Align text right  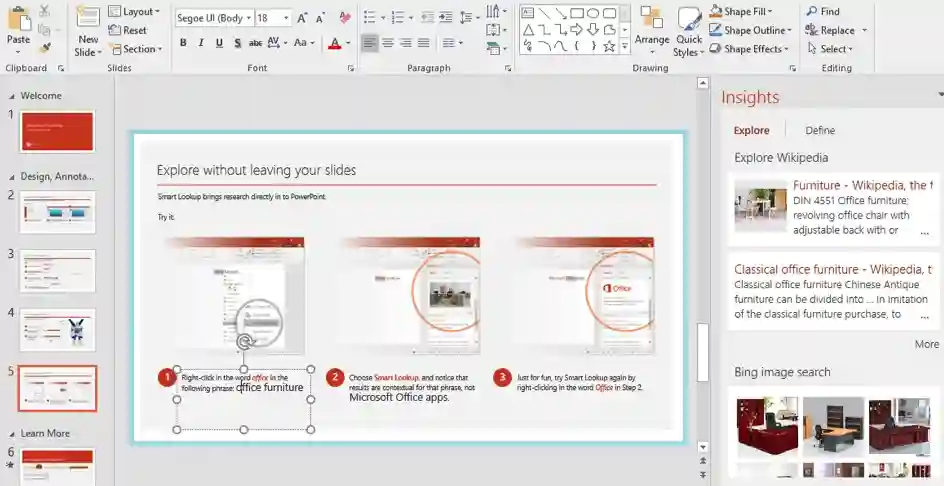pyautogui.click(x=406, y=43)
